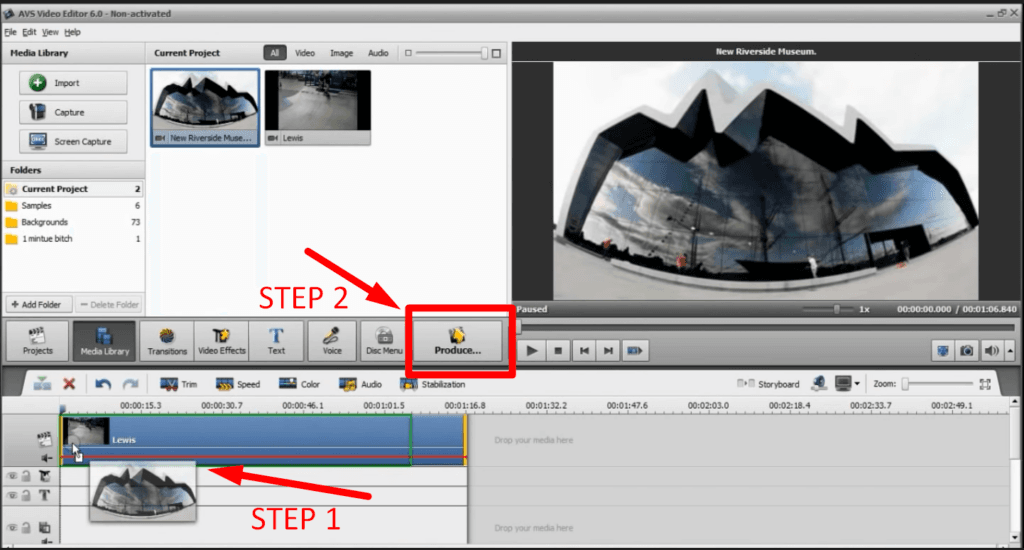The height and width of the screenshot is (550, 1024).
Task: Click the Produce button
Action: pyautogui.click(x=457, y=341)
